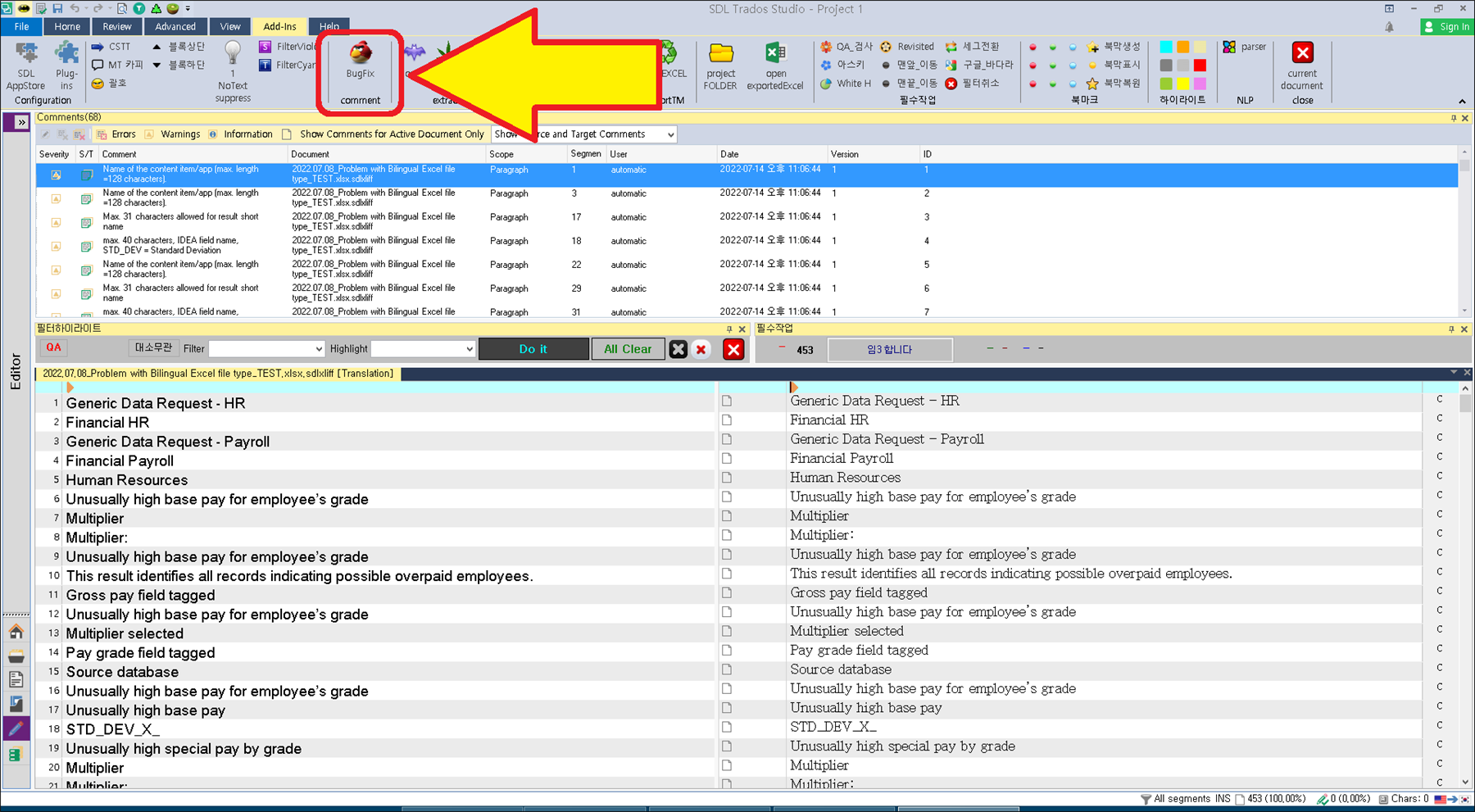Click the MT 카피 tool
This screenshot has width=1475, height=812.
pos(116,65)
